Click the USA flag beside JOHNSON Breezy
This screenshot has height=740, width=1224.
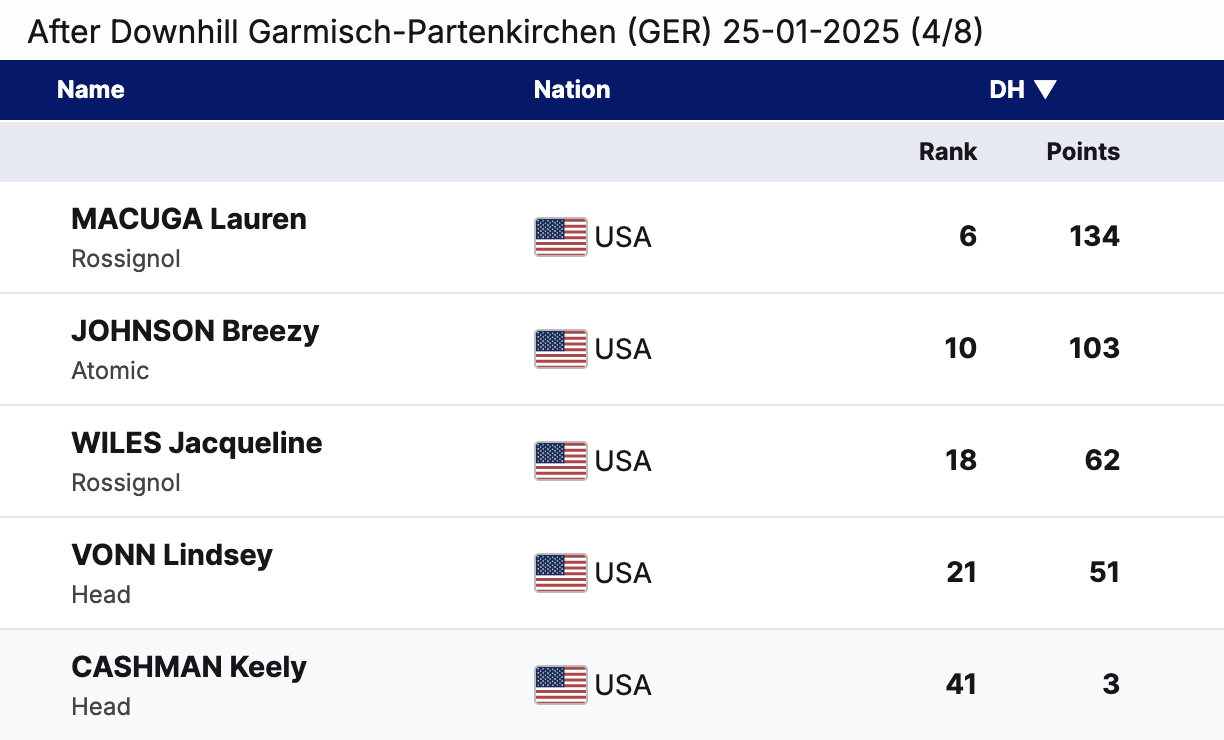(560, 349)
